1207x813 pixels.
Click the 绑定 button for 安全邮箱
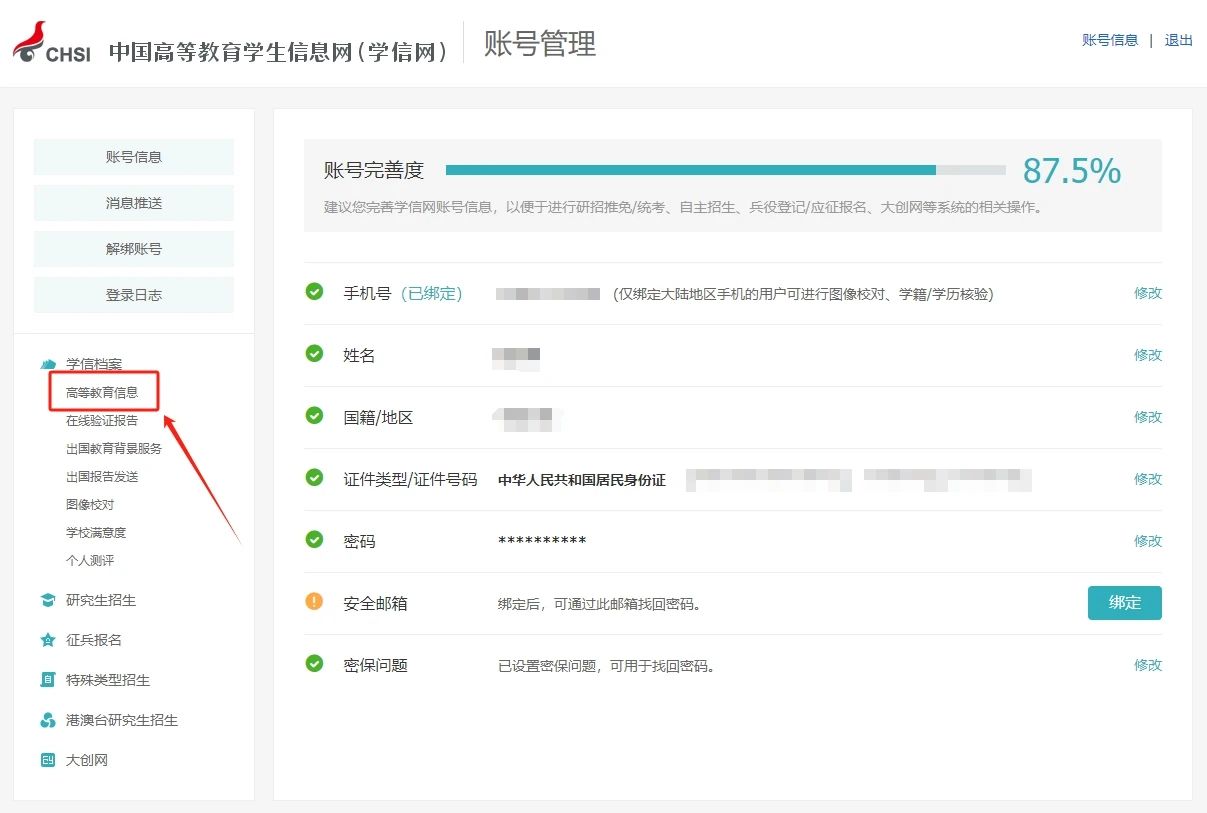click(x=1125, y=603)
